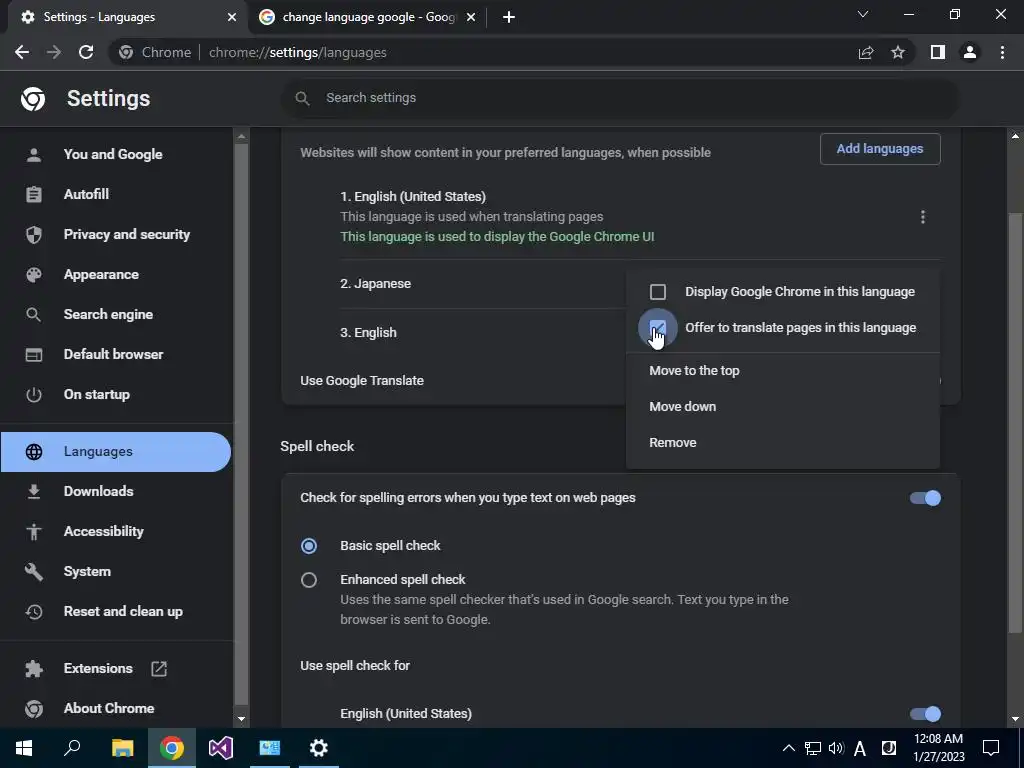Viewport: 1024px width, 768px height.
Task: Open Chrome's three-dot main menu
Action: point(1002,52)
